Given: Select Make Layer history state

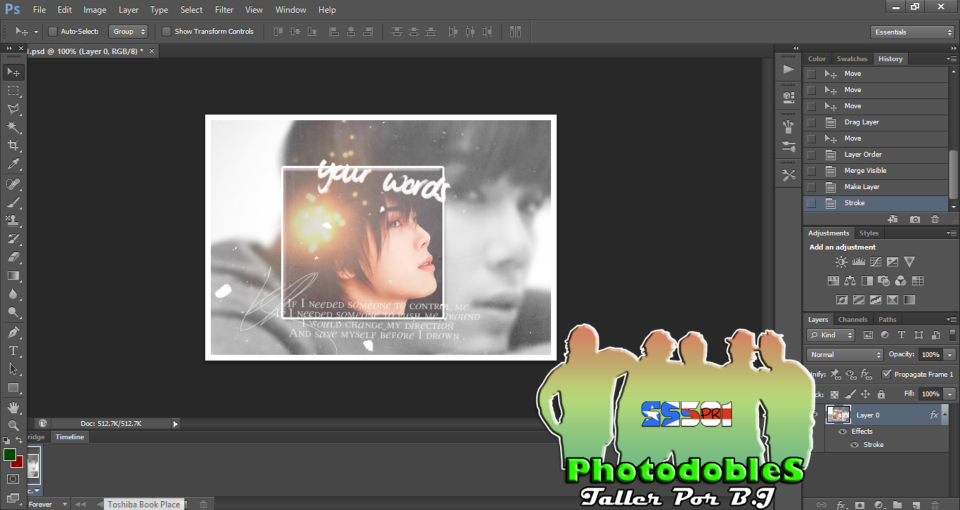Looking at the screenshot, I should click(876, 187).
